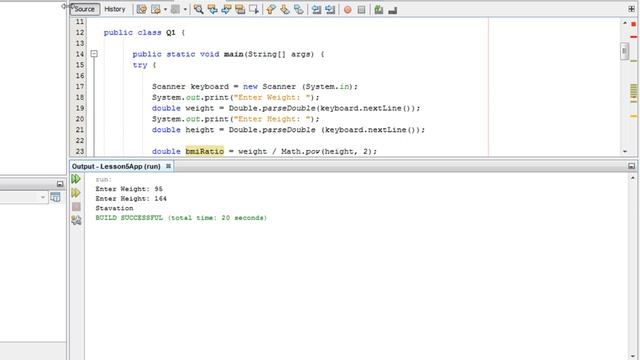Click line number 12 in the gutter
The height and width of the screenshot is (360, 640).
(80, 33)
